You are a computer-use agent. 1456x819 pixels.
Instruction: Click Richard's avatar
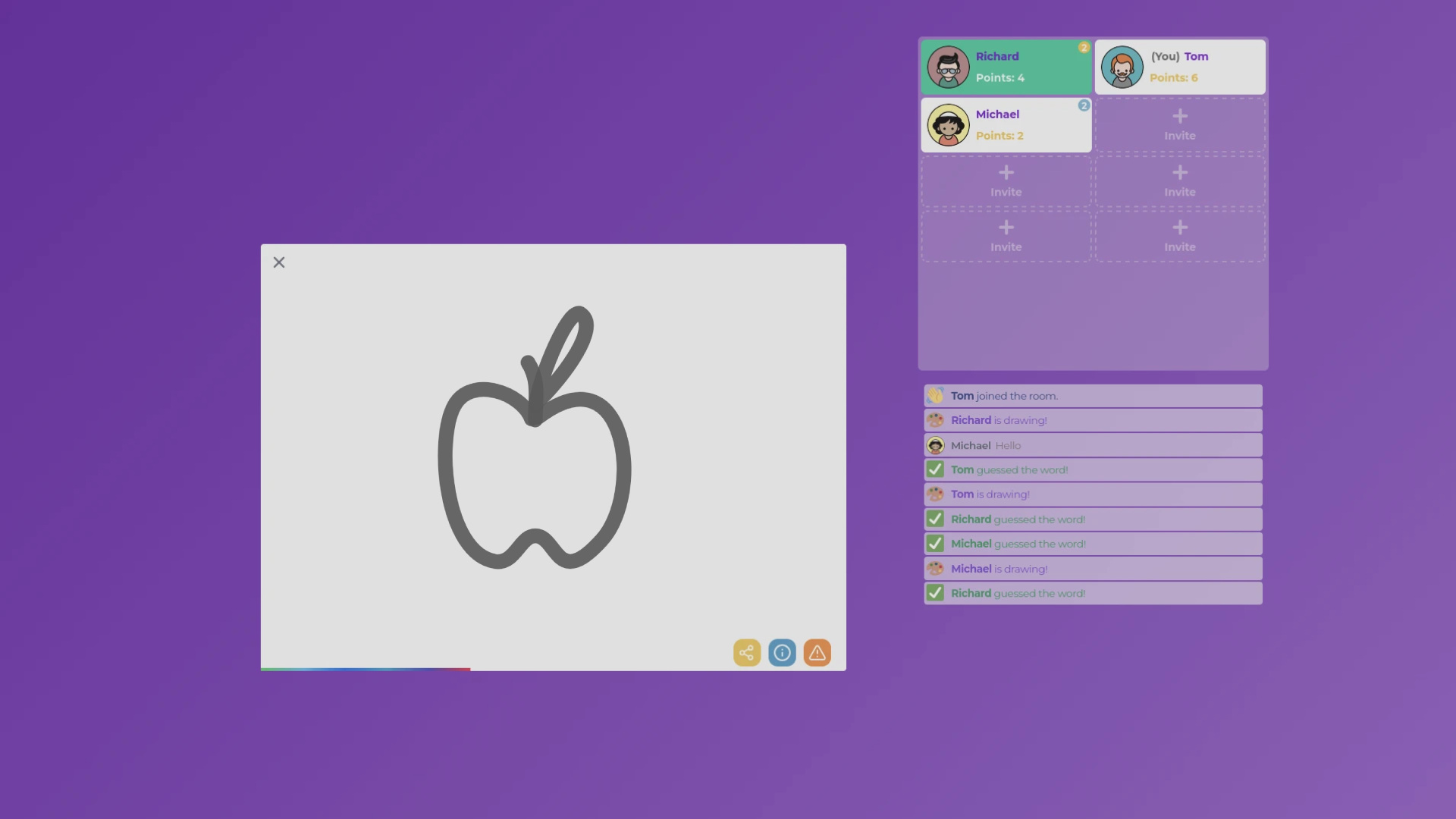948,67
